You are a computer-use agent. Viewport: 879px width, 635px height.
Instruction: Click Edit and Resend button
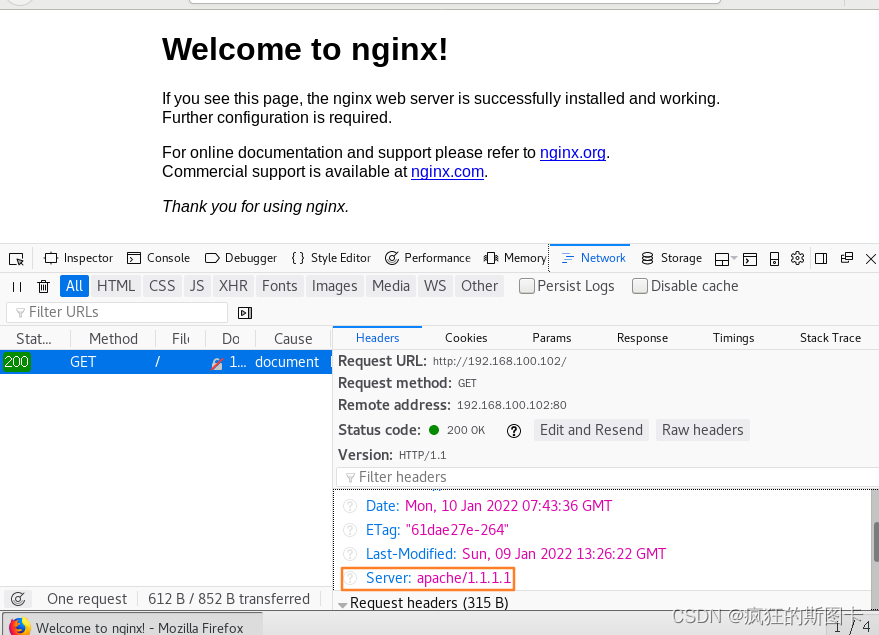pyautogui.click(x=591, y=430)
